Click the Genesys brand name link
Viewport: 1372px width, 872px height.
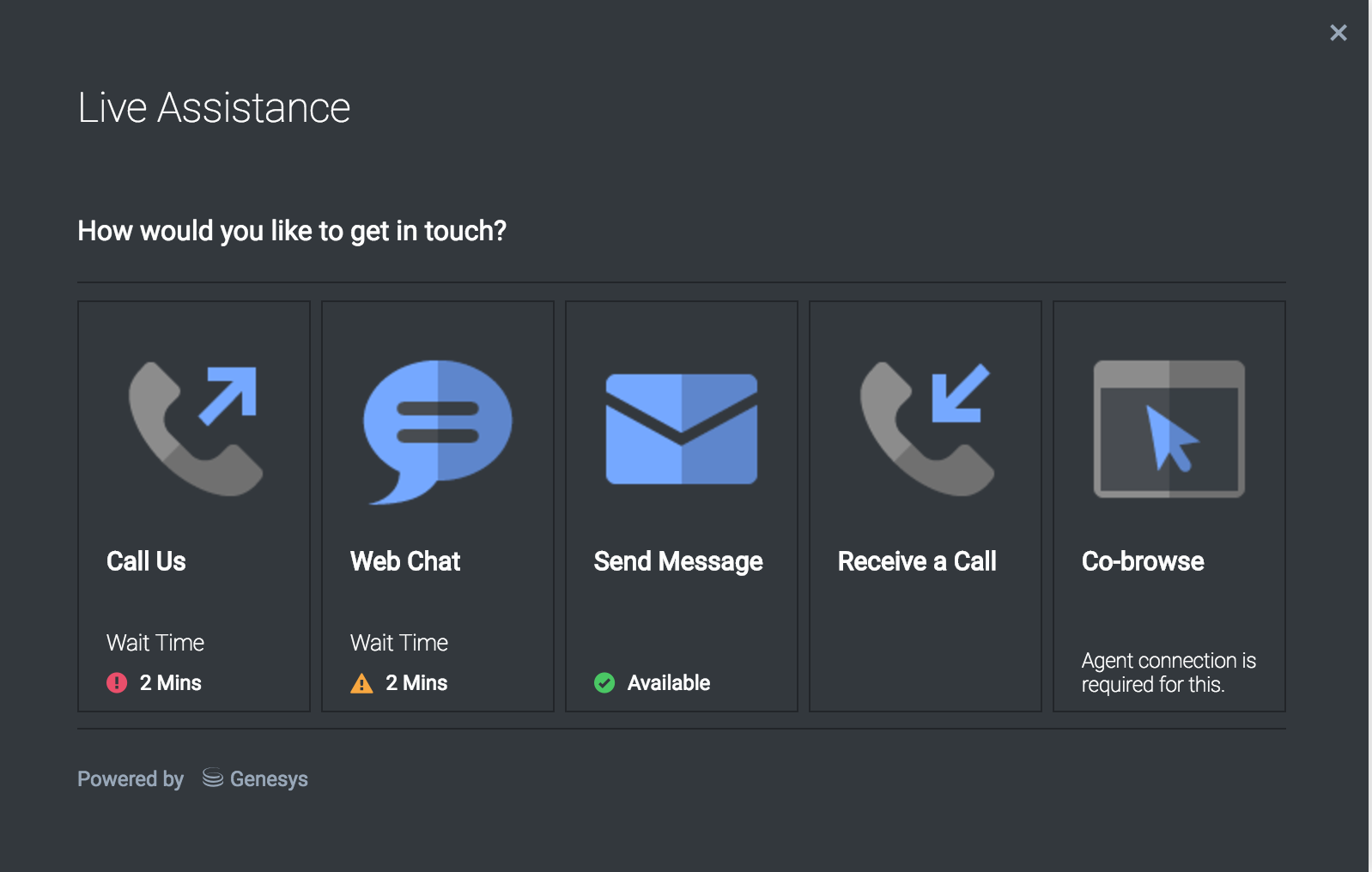pyautogui.click(x=269, y=779)
